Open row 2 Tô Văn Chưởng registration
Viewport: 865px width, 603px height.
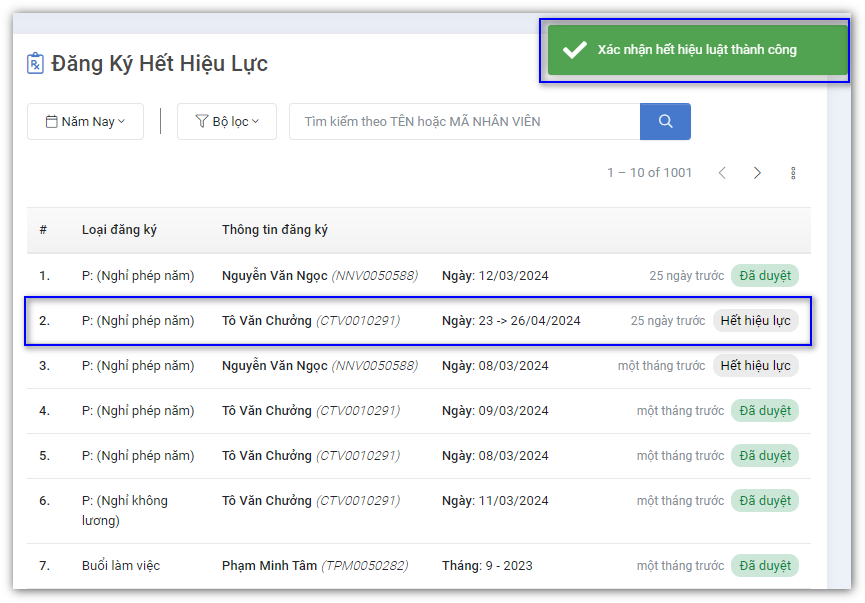pos(266,321)
